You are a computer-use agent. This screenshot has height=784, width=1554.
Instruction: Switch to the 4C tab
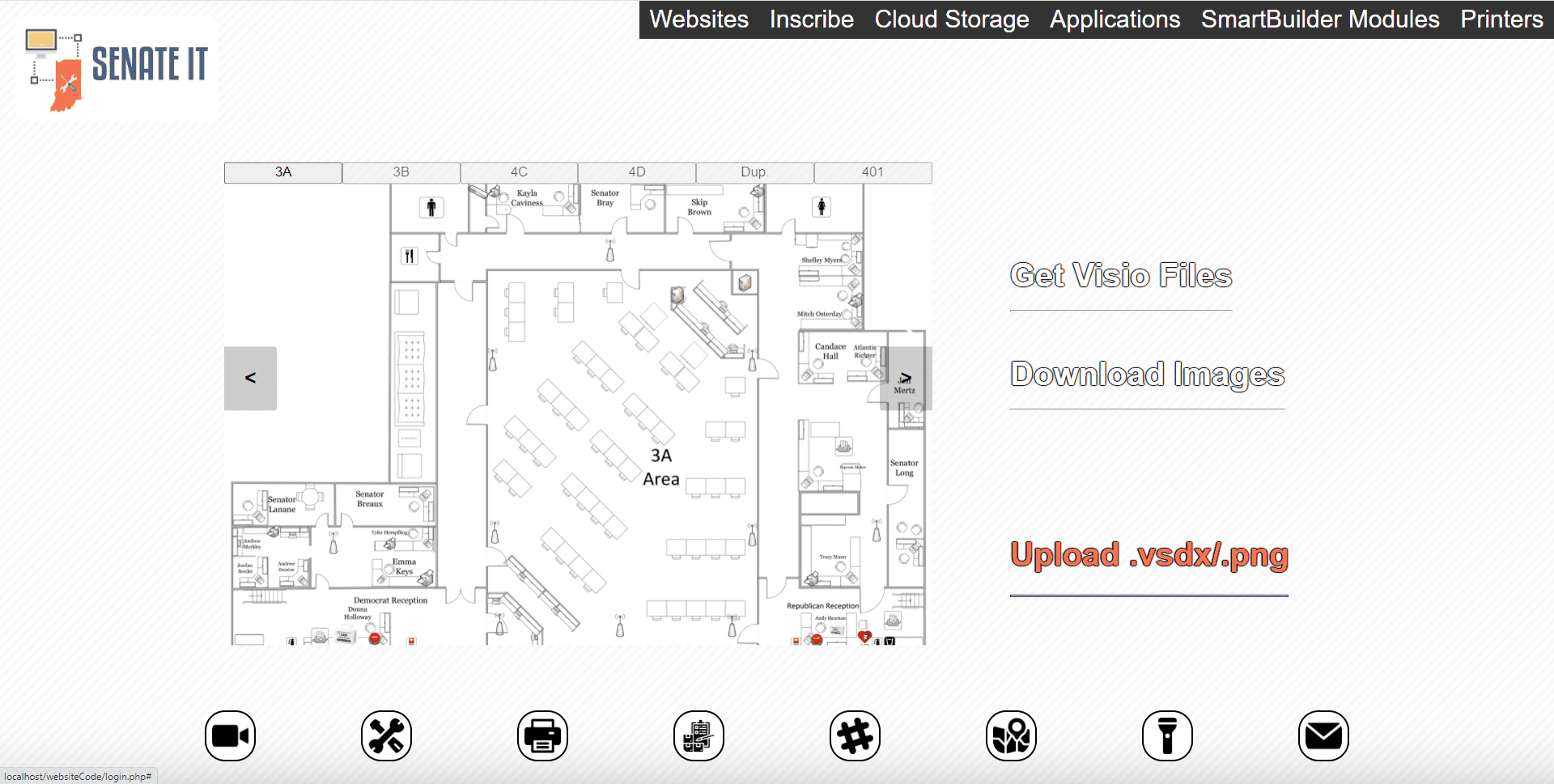pos(519,172)
